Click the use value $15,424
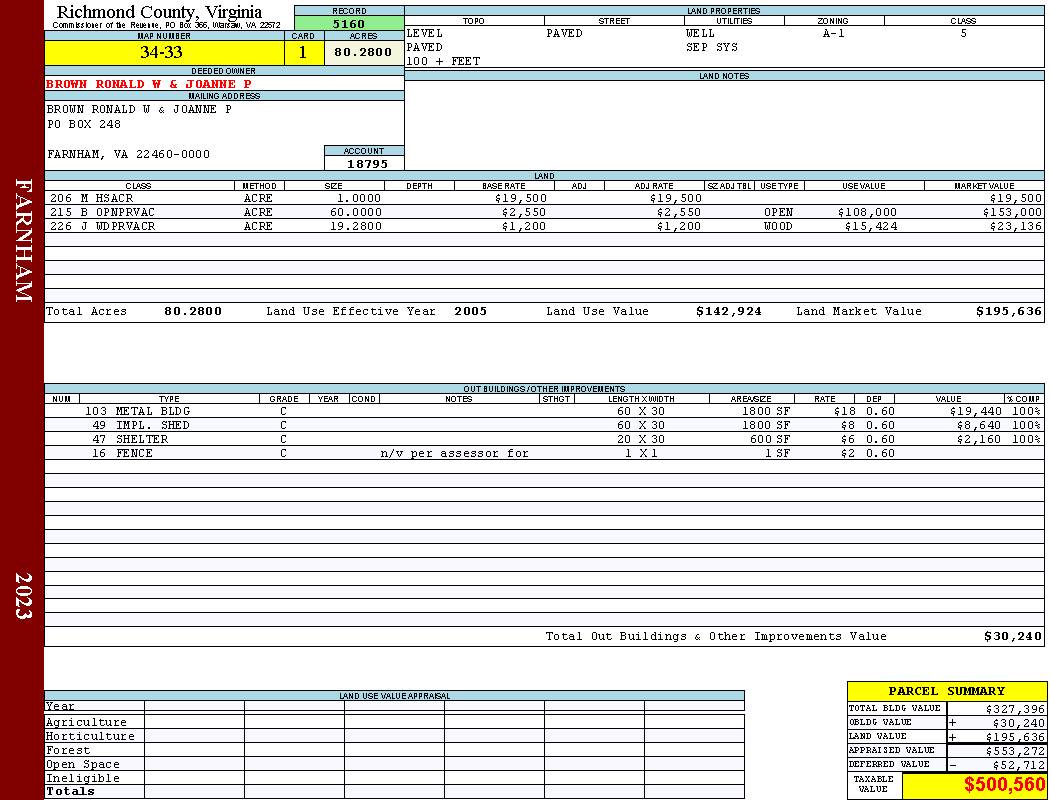This screenshot has width=1050, height=800. coord(871,226)
